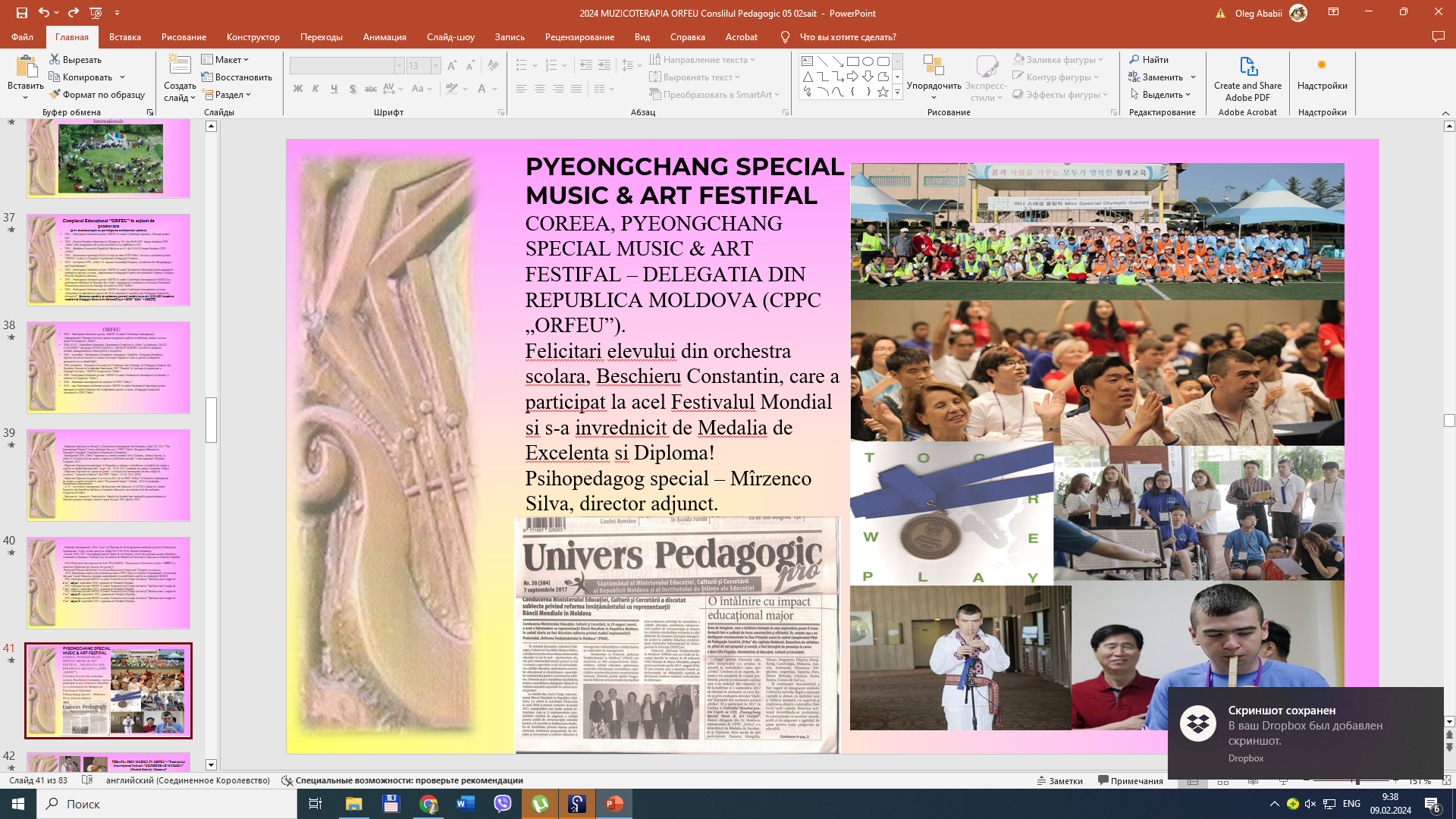The width and height of the screenshot is (1456, 819).
Task: Click Примечания comments button in status bar
Action: coord(1130,780)
